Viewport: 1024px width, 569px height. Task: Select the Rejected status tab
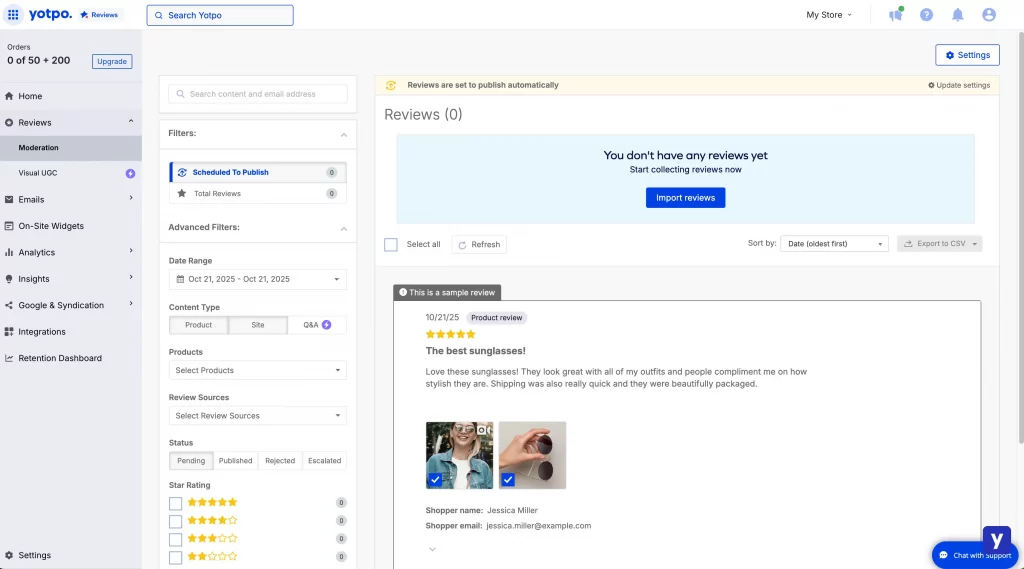280,461
